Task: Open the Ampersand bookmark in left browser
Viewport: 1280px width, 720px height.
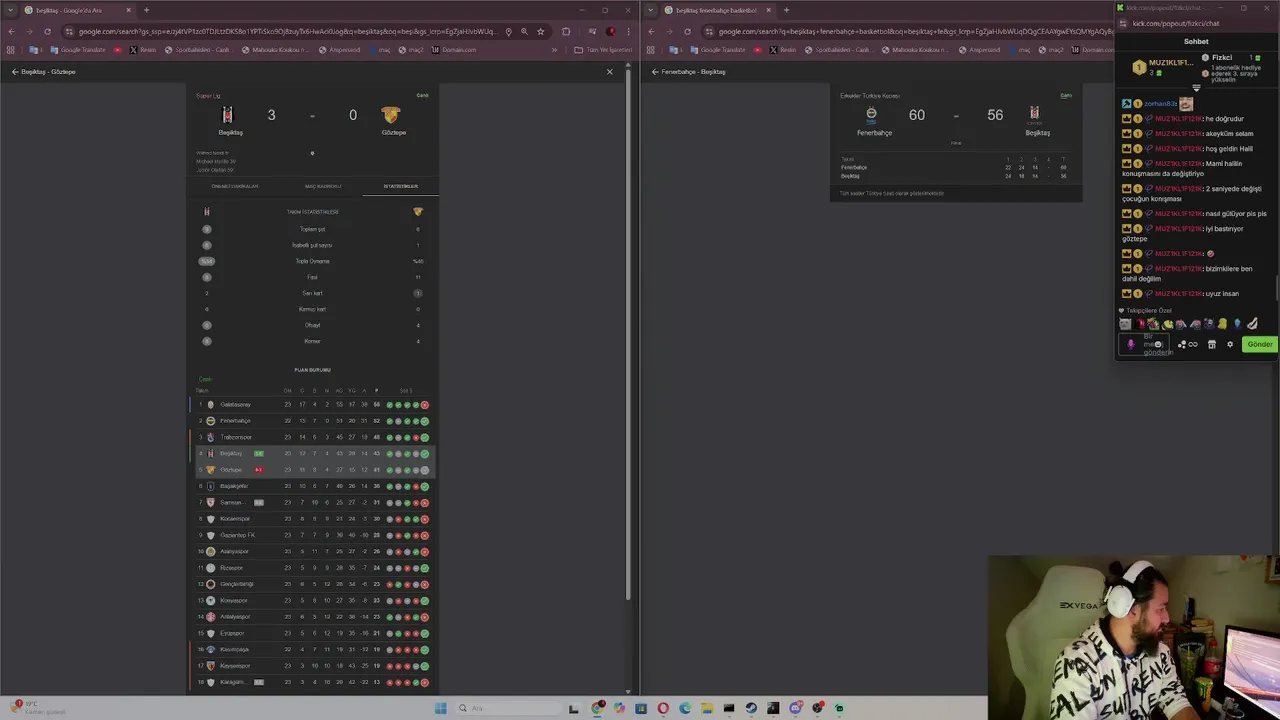Action: point(340,50)
